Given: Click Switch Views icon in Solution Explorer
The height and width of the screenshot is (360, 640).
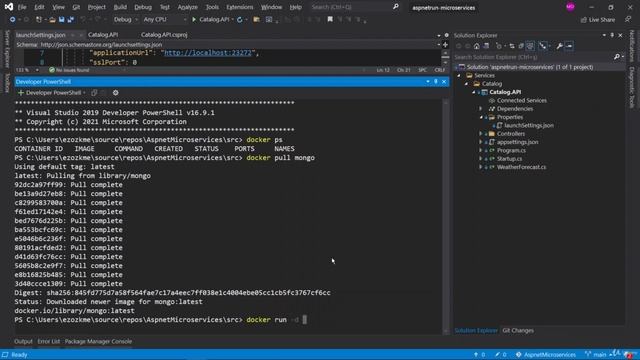Looking at the screenshot, I should click(486, 46).
